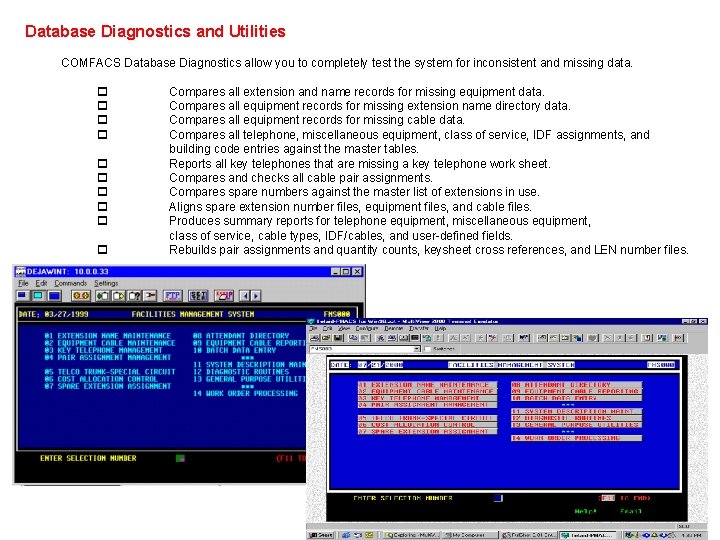Viewport: 720px width, 540px height.
Task: Select 12 Diagnostic Routines in MultiView terminal
Action: coord(576,418)
